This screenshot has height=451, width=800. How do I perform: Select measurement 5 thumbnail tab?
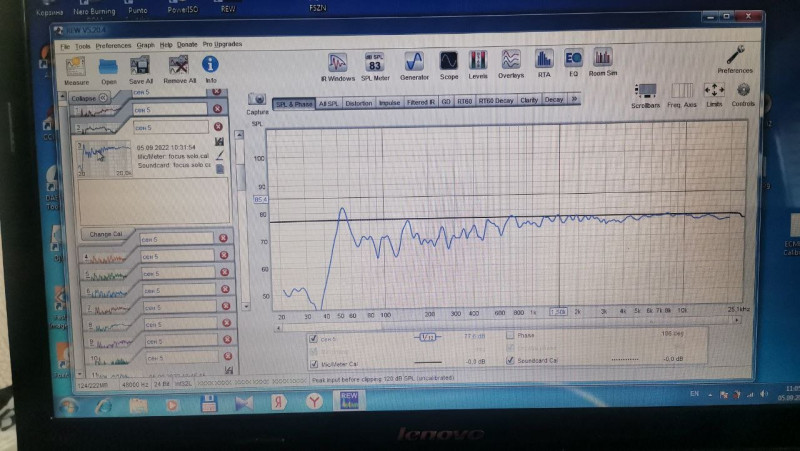(106, 275)
